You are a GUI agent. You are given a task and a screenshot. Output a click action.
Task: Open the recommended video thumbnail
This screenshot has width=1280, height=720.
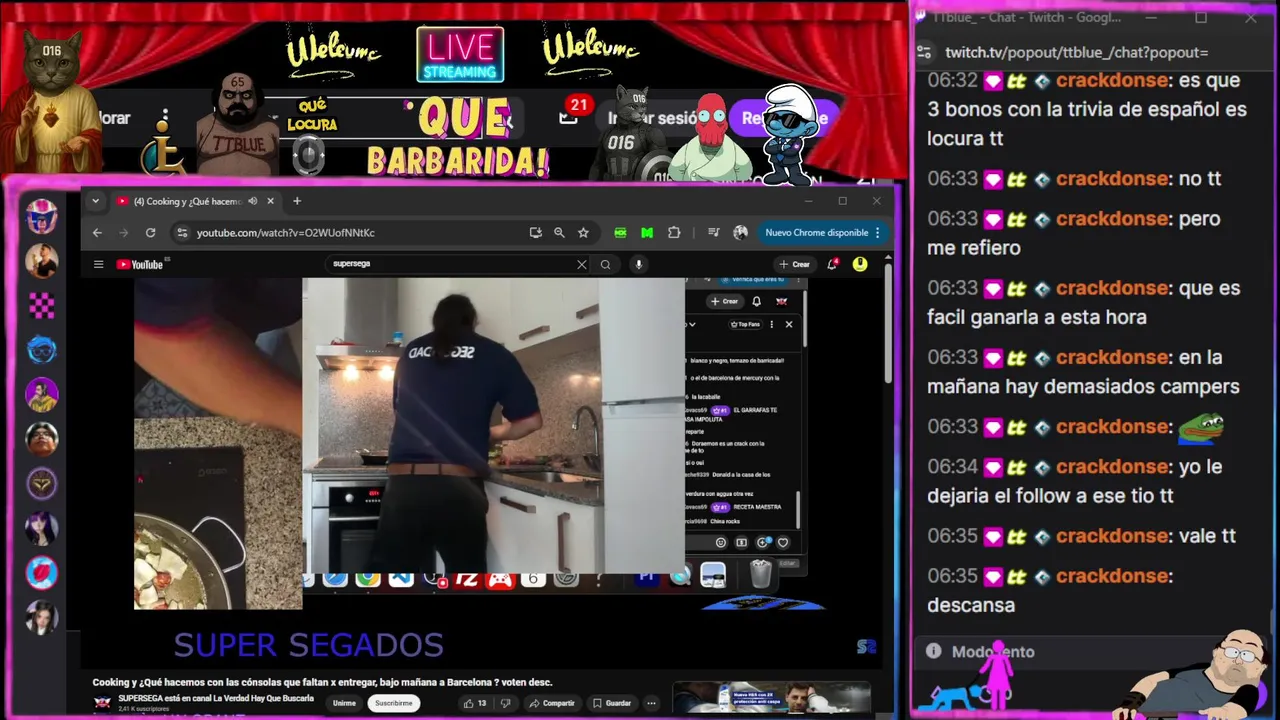[x=771, y=697]
